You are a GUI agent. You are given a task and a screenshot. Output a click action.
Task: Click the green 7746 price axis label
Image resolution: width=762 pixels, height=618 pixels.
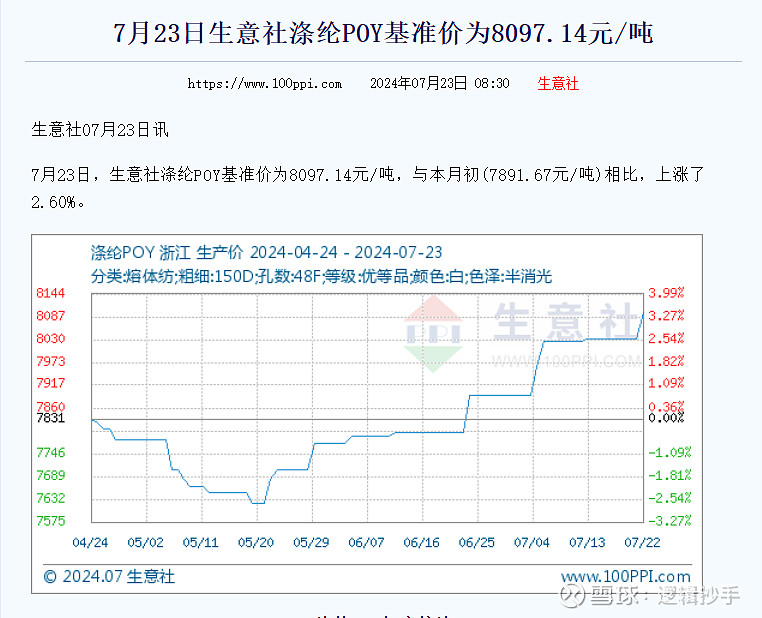coord(51,453)
